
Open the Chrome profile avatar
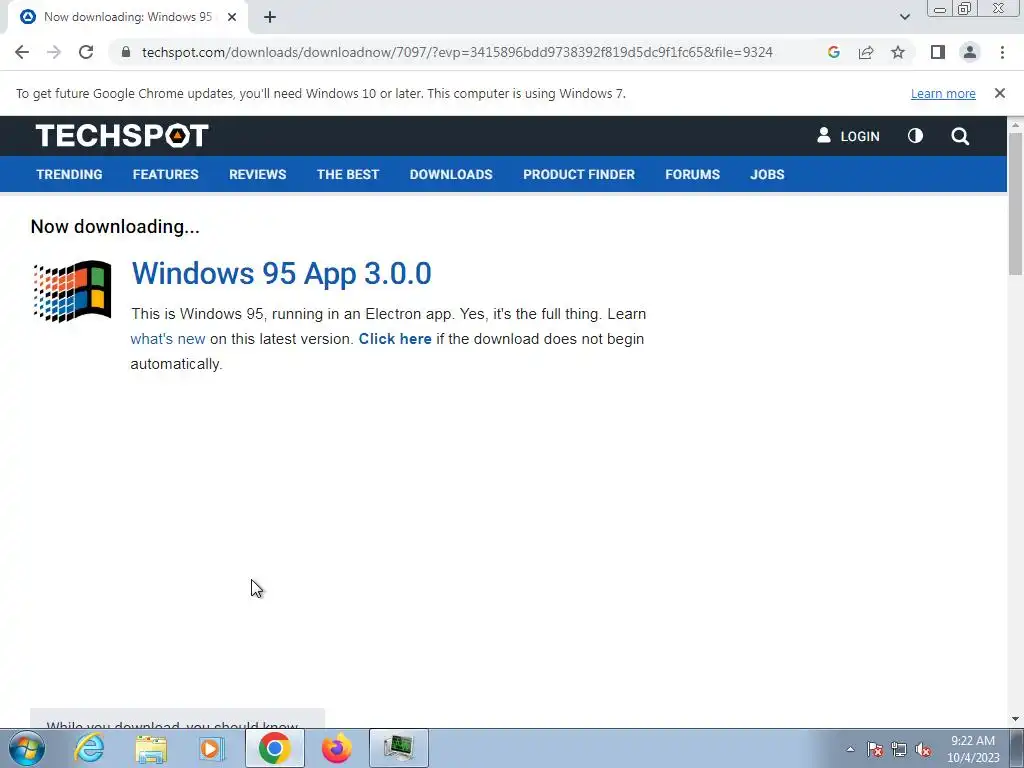pyautogui.click(x=970, y=52)
